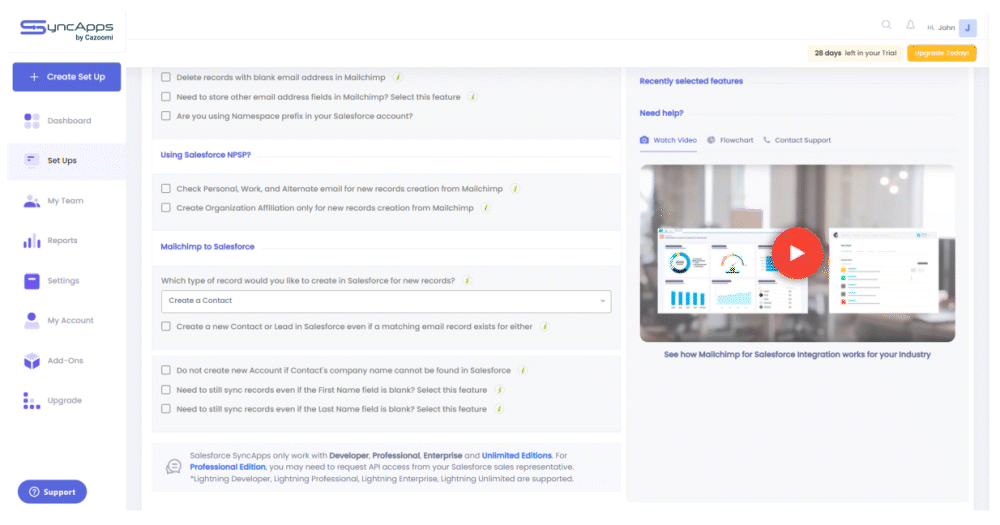Screen dimensions: 1000x525
Task: Enable Create Organization Affiliation only option
Action: (166, 208)
